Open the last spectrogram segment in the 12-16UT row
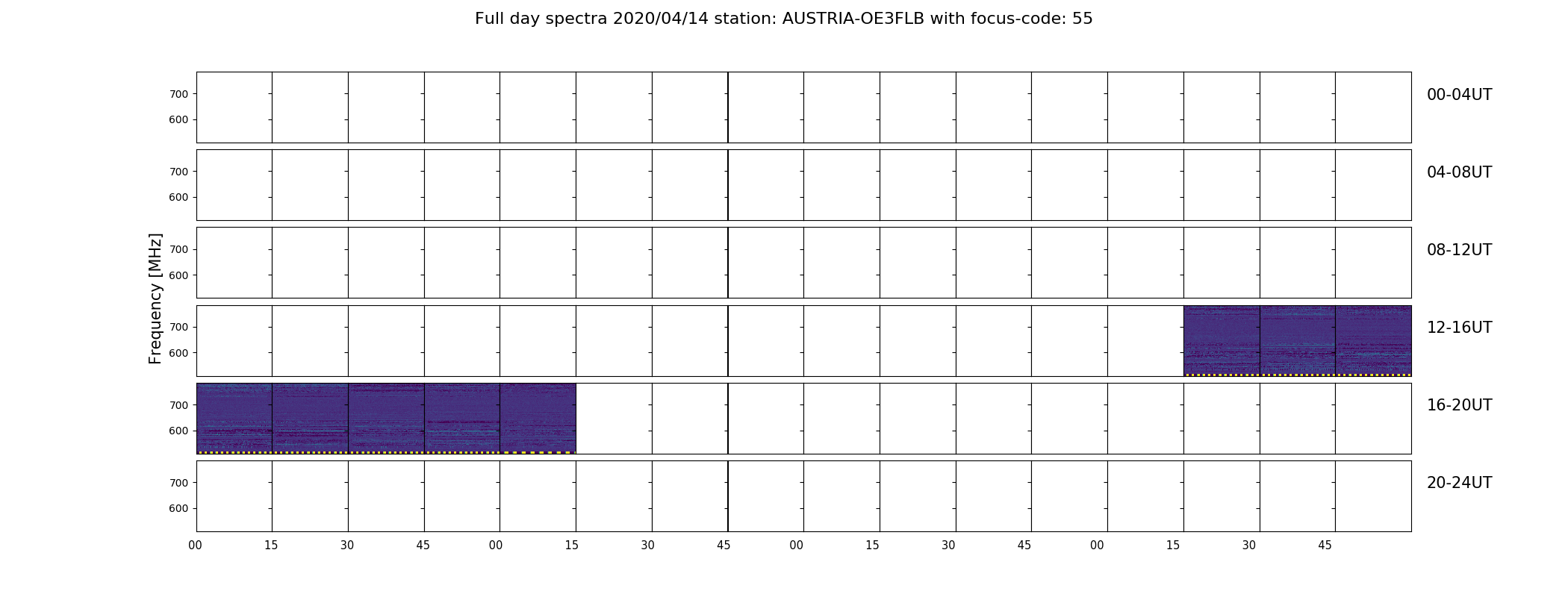1568x597 pixels. point(1373,340)
